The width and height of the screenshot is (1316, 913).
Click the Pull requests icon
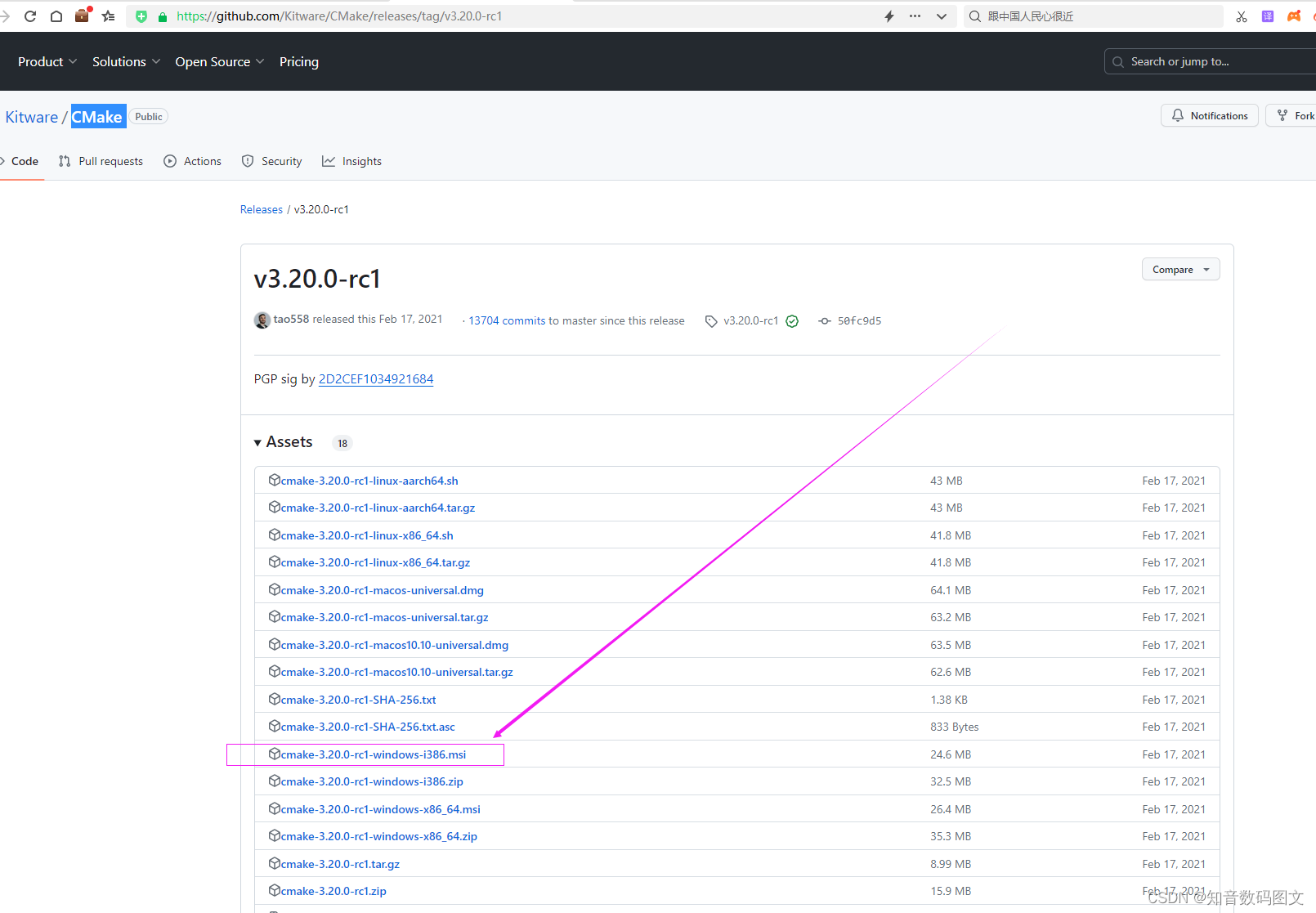point(64,161)
